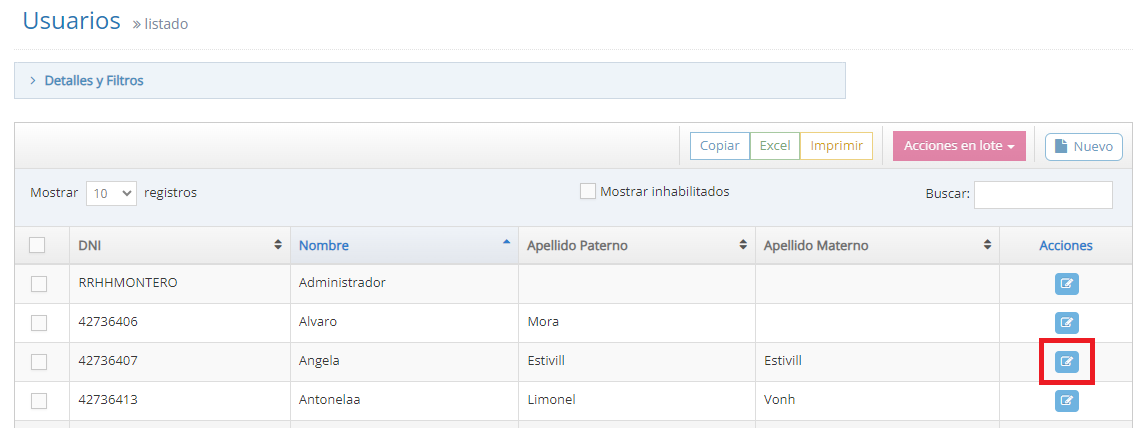Edit the user Alvaro Mora

[x=1066, y=323]
